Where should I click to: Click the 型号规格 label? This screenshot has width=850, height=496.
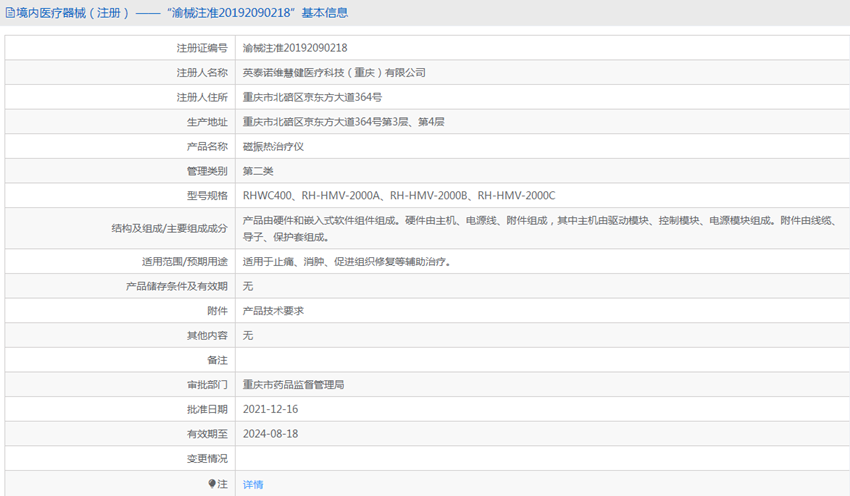point(208,196)
